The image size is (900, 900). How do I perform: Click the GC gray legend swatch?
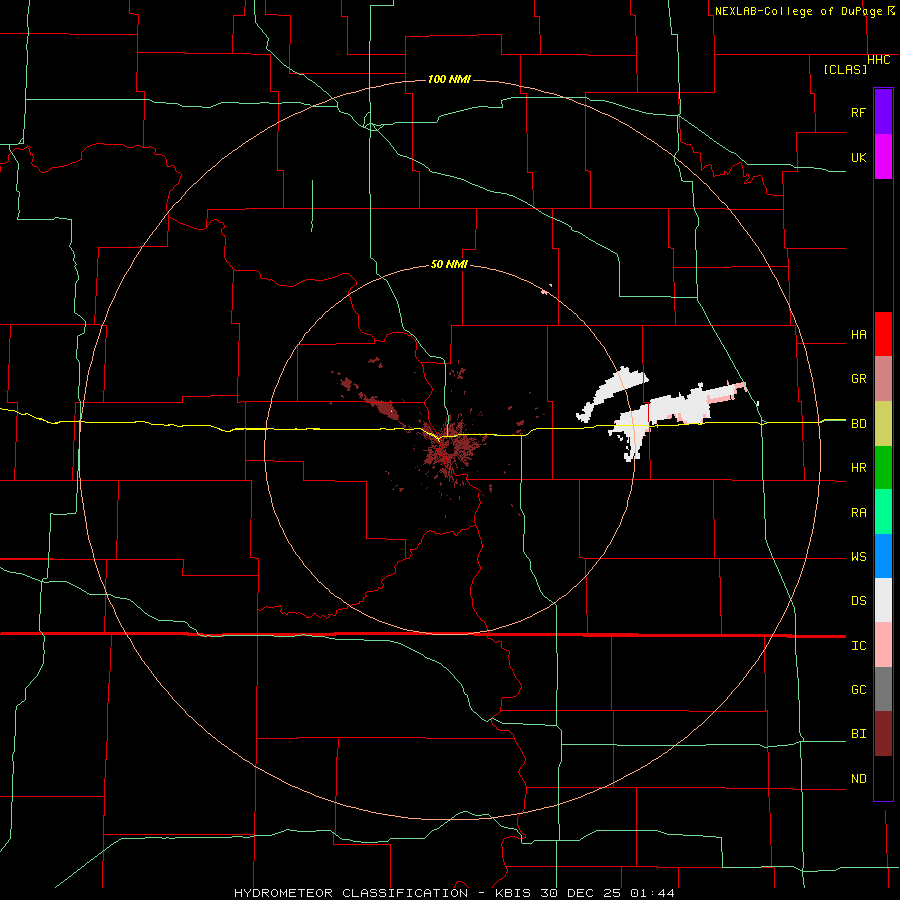coord(883,689)
